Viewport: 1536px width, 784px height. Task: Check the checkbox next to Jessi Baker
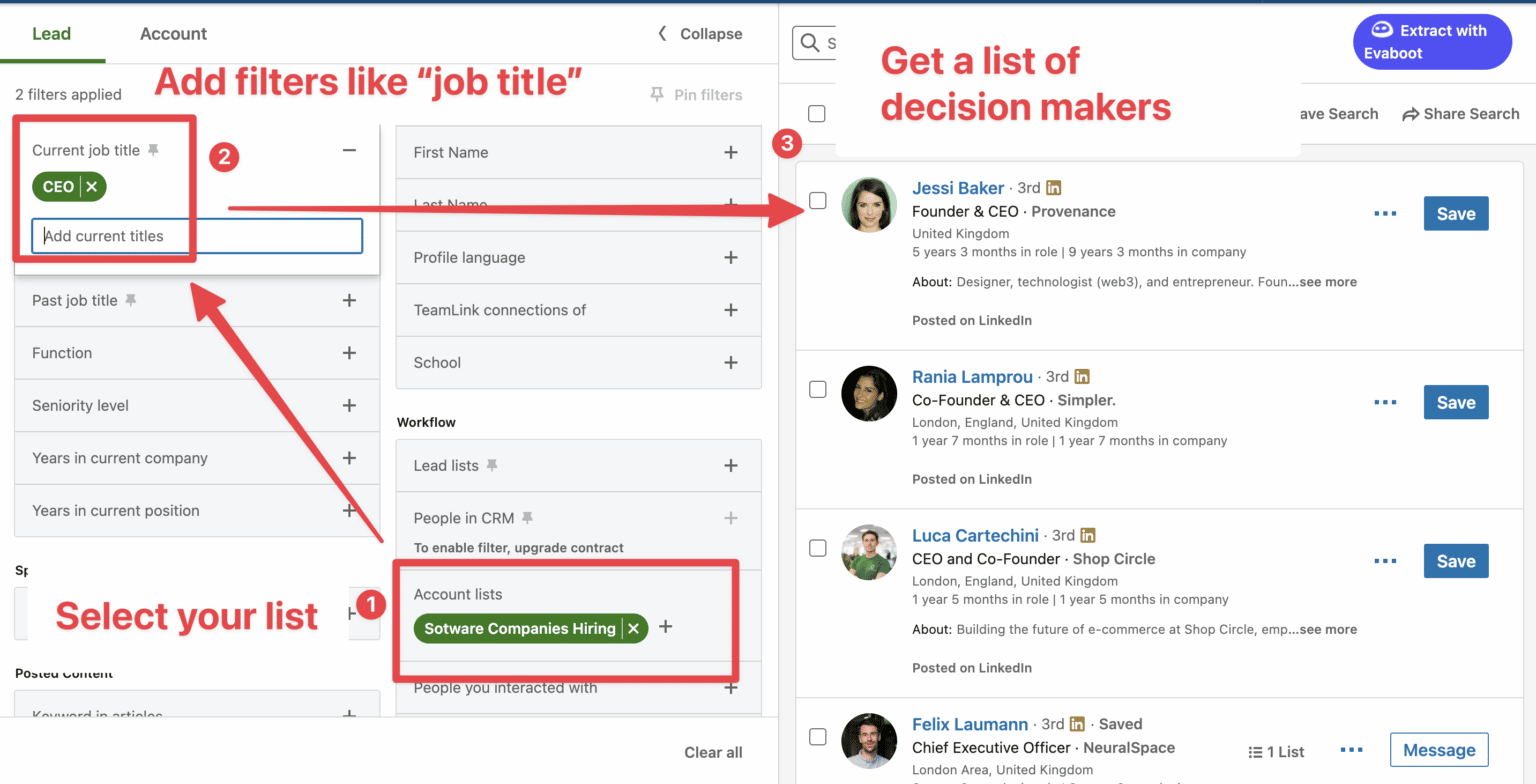817,200
